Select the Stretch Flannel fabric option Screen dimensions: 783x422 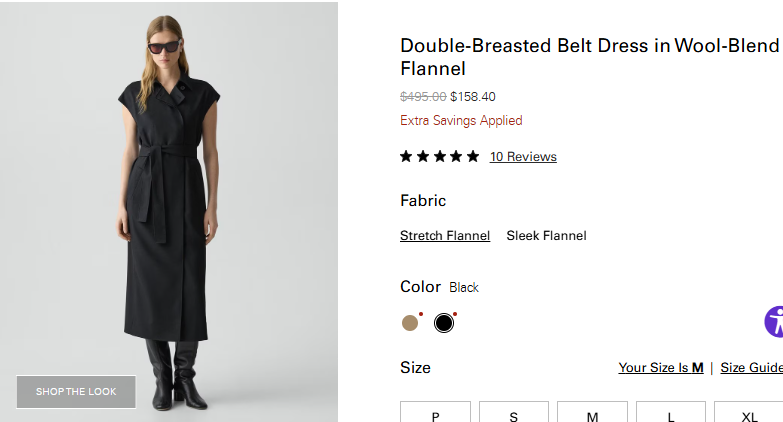tap(445, 236)
